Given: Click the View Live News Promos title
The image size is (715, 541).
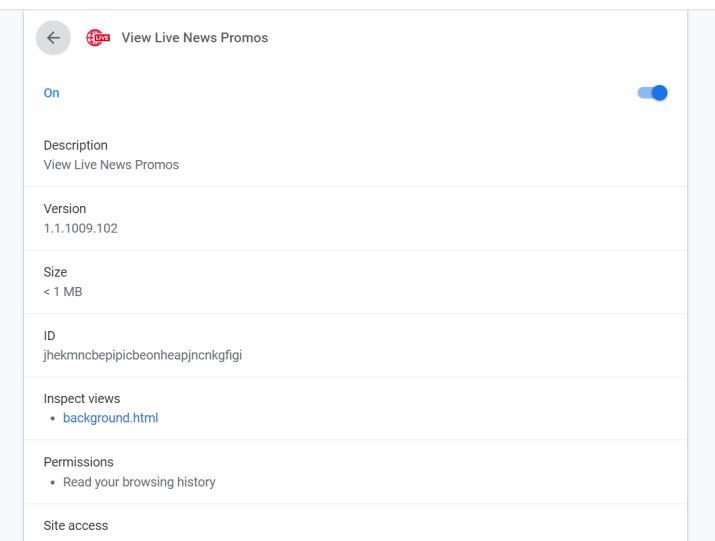Looking at the screenshot, I should [194, 38].
